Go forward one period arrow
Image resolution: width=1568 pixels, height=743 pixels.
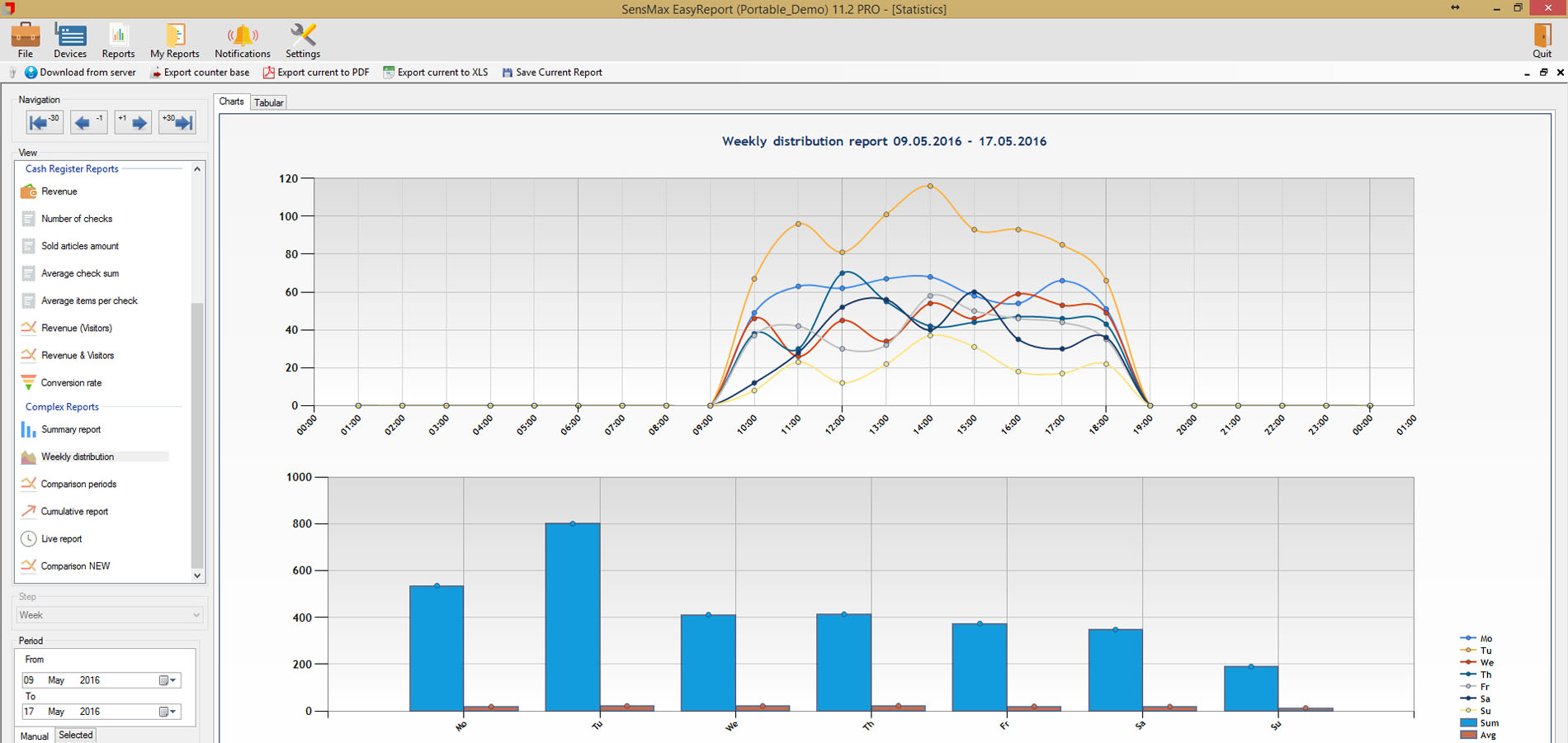click(133, 123)
